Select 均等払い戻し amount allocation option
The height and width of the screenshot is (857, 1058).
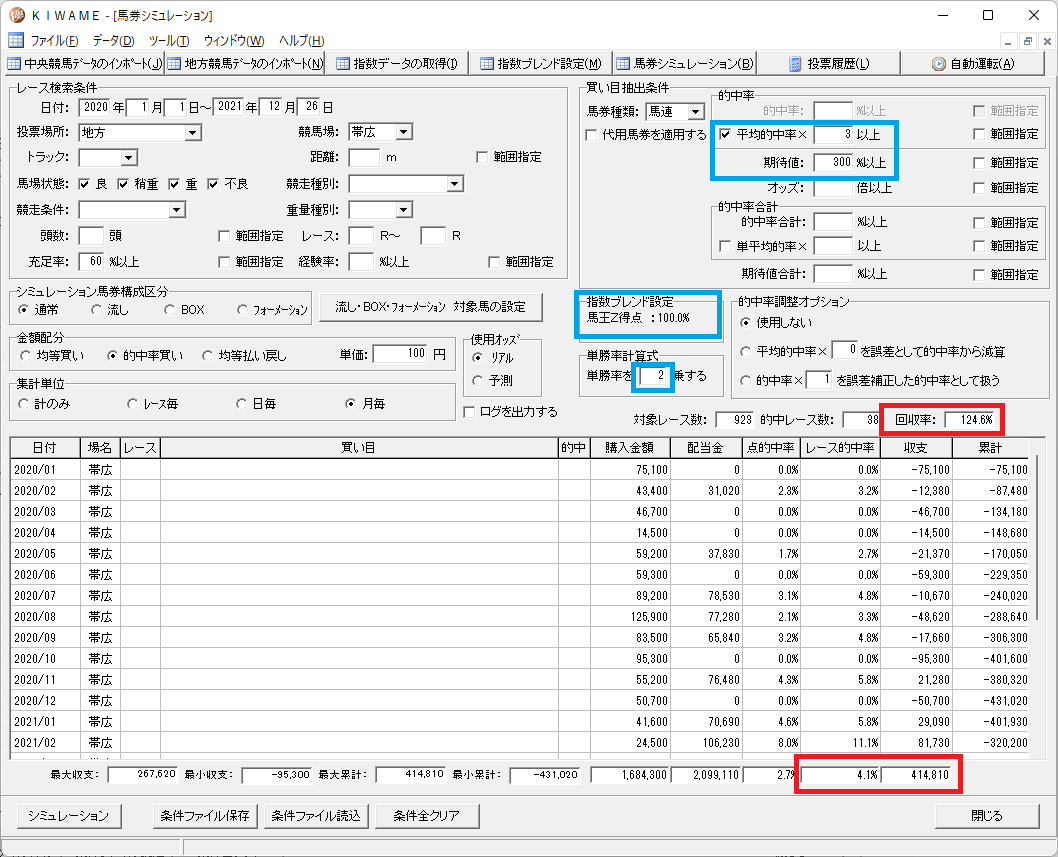tap(208, 355)
